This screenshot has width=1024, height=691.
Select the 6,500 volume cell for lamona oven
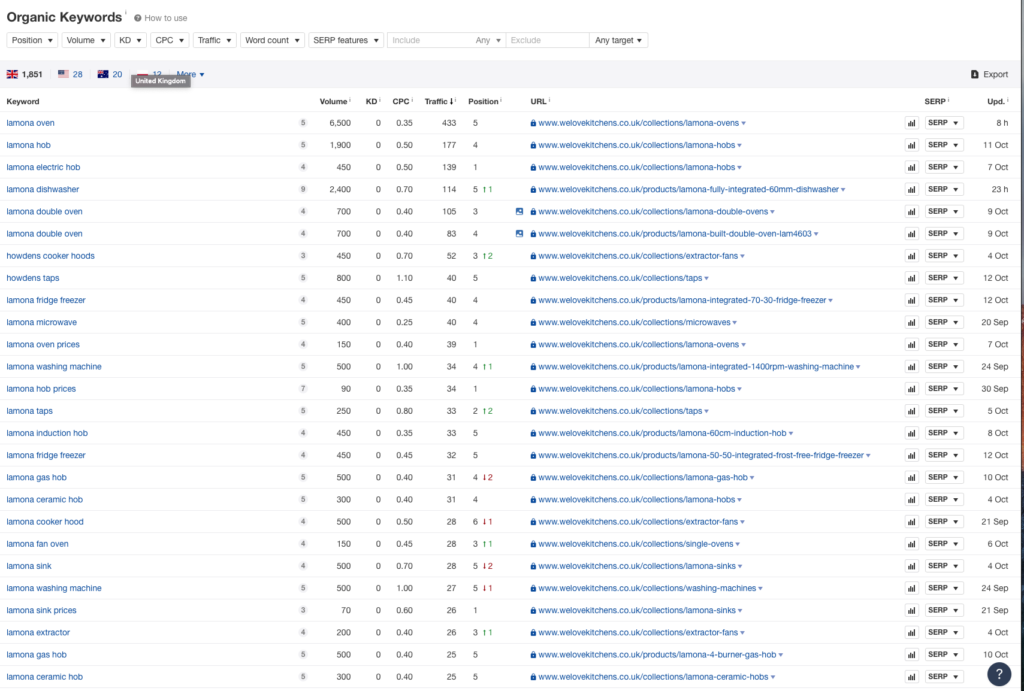340,123
